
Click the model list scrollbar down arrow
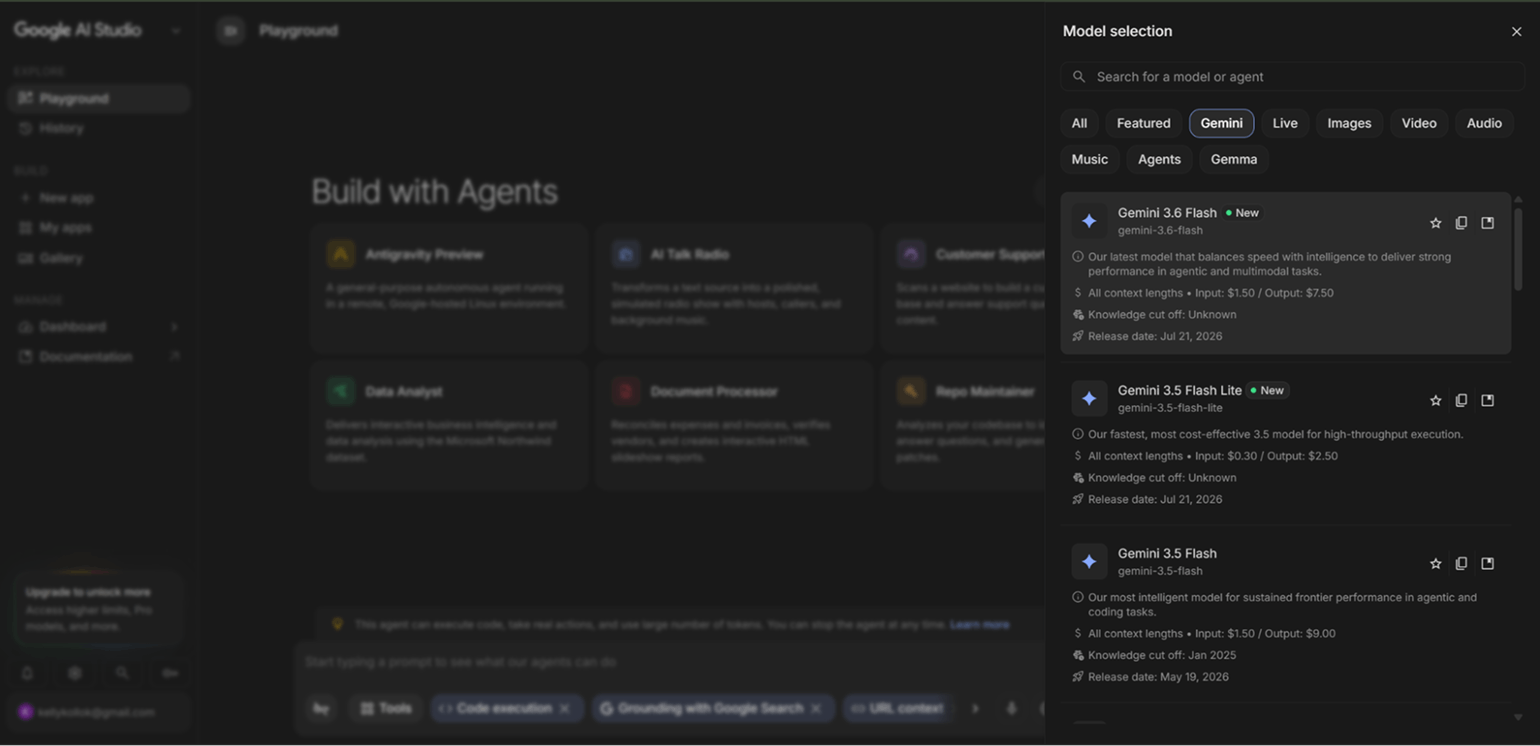[x=1518, y=717]
